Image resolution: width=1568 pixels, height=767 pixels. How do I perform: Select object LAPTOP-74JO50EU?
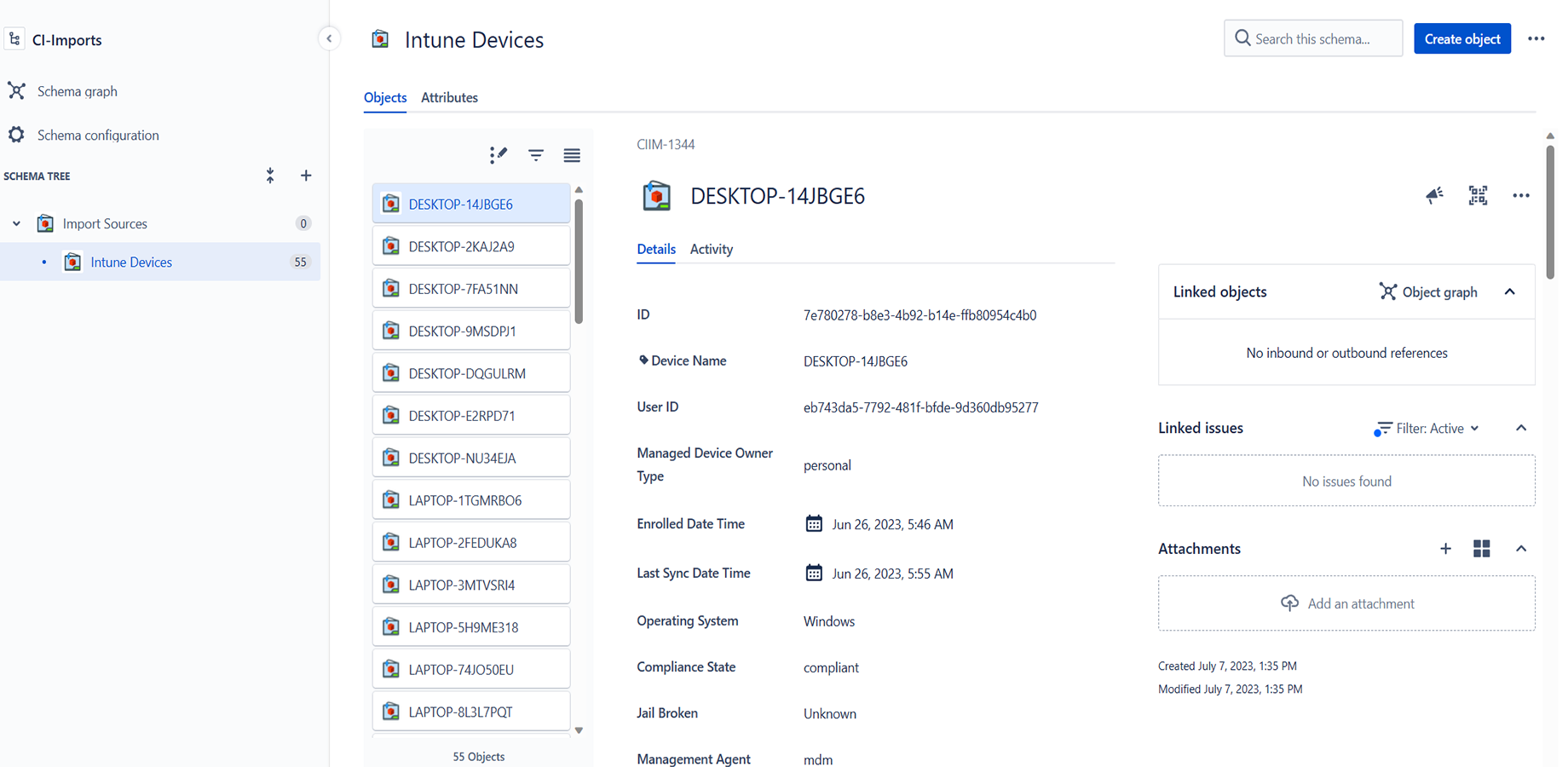click(x=471, y=669)
